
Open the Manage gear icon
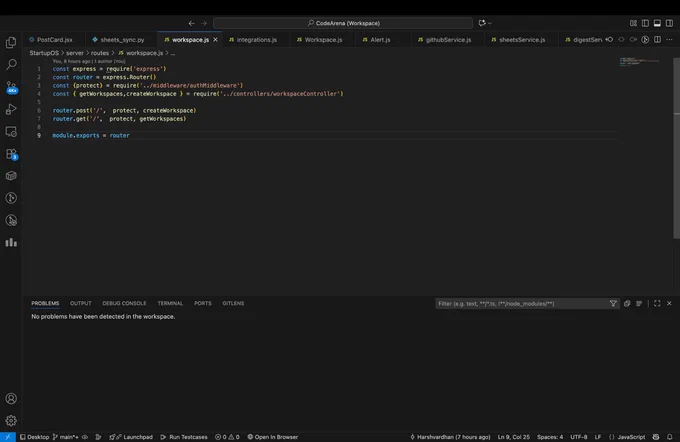pos(11,420)
